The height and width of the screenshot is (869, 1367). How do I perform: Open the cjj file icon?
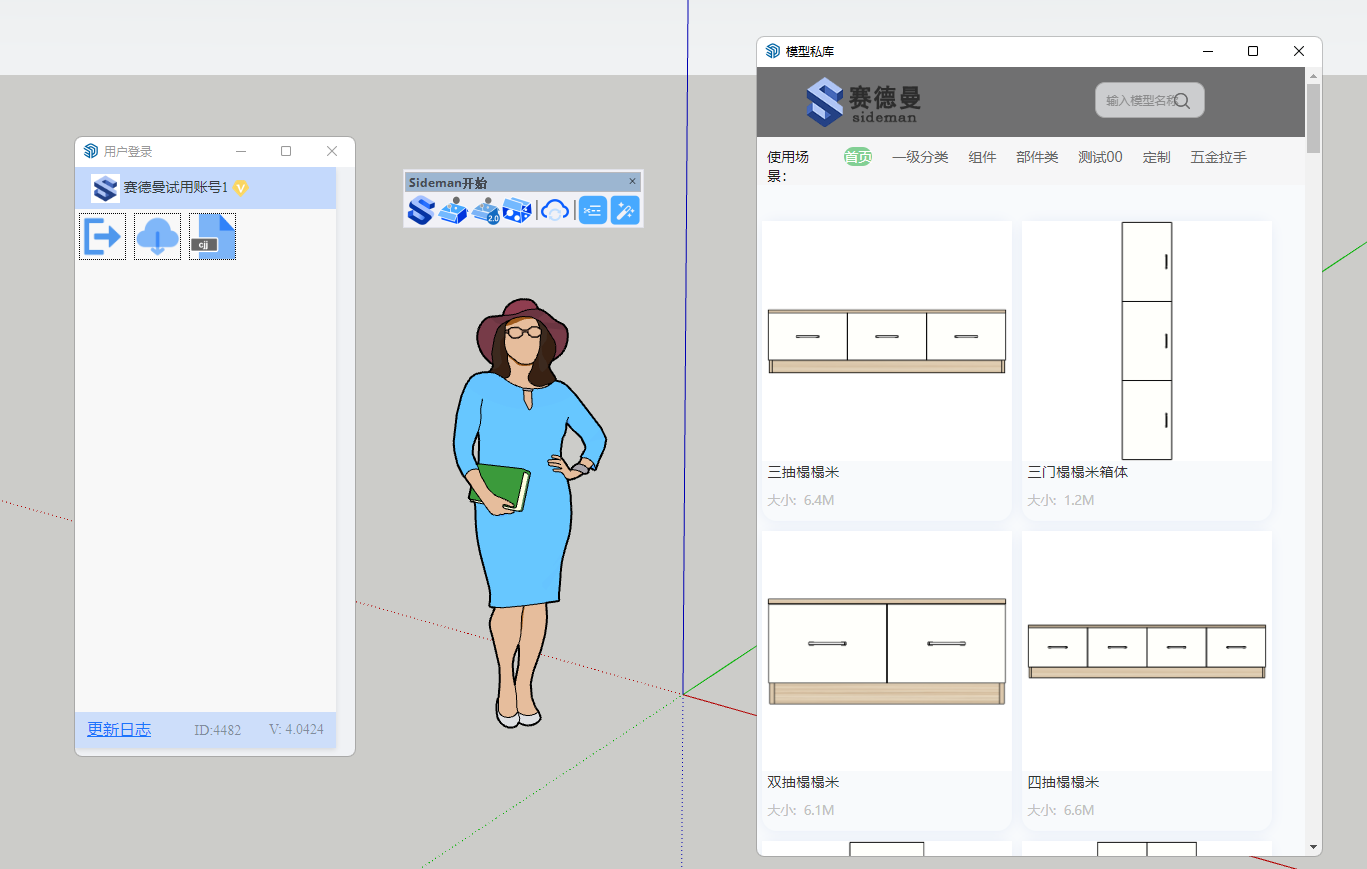212,237
